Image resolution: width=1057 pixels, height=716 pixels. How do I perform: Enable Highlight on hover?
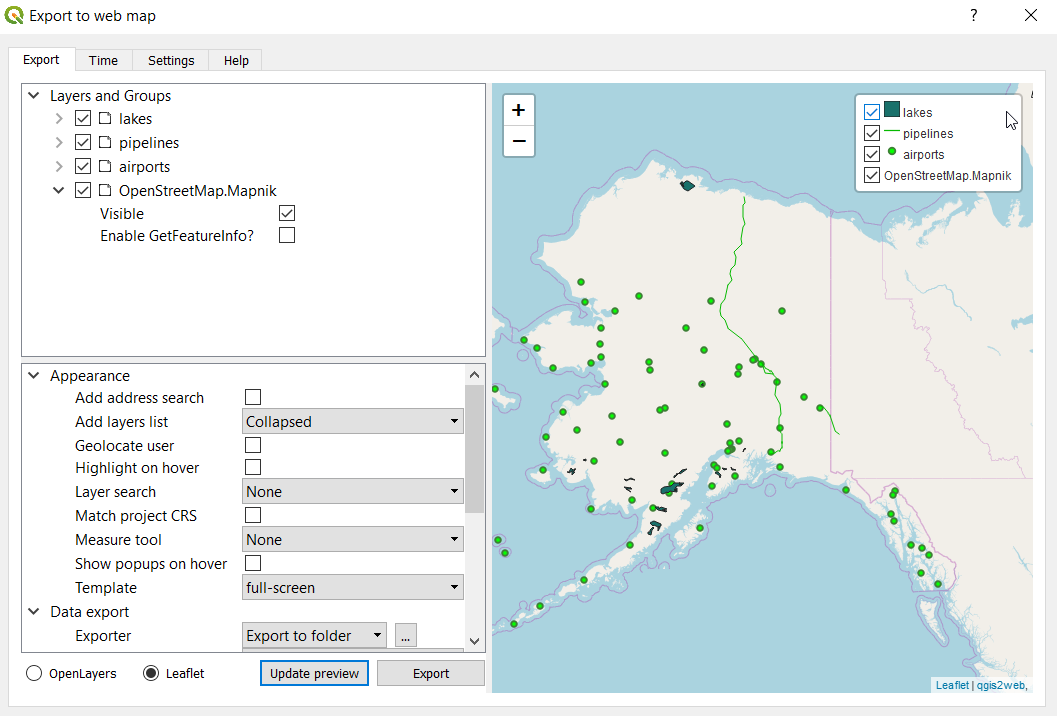[x=253, y=467]
